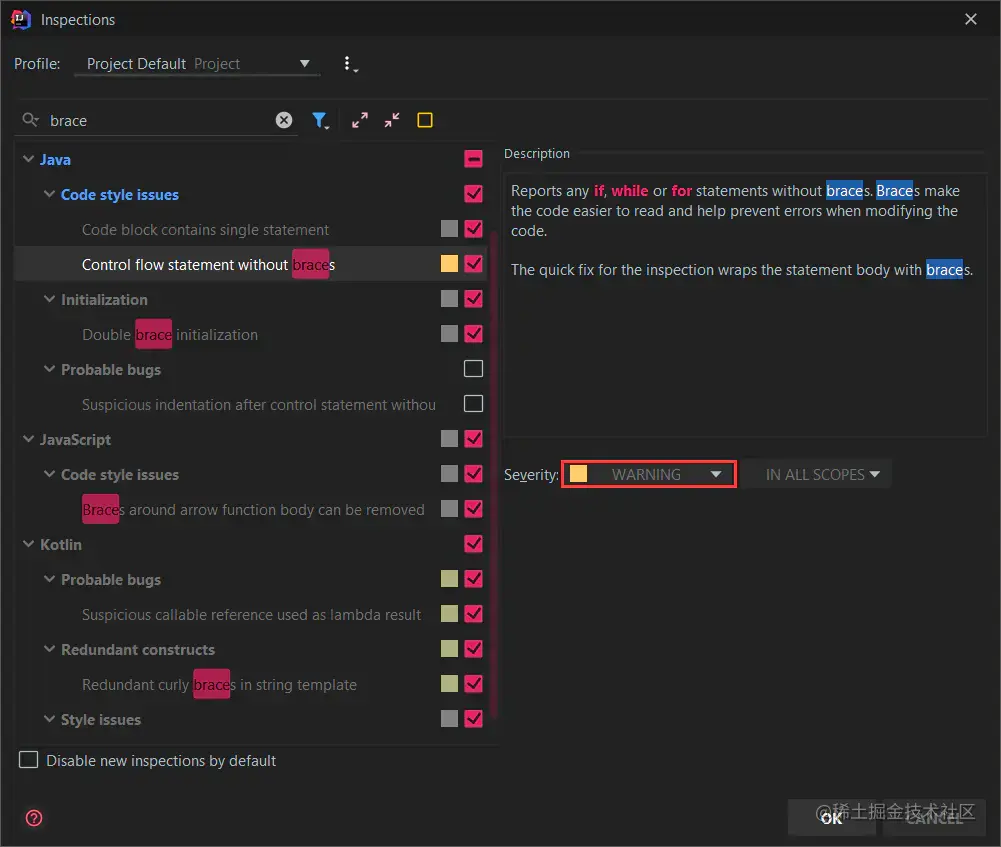This screenshot has width=1001, height=847.
Task: Collapse the Initialization node
Action: (49, 299)
